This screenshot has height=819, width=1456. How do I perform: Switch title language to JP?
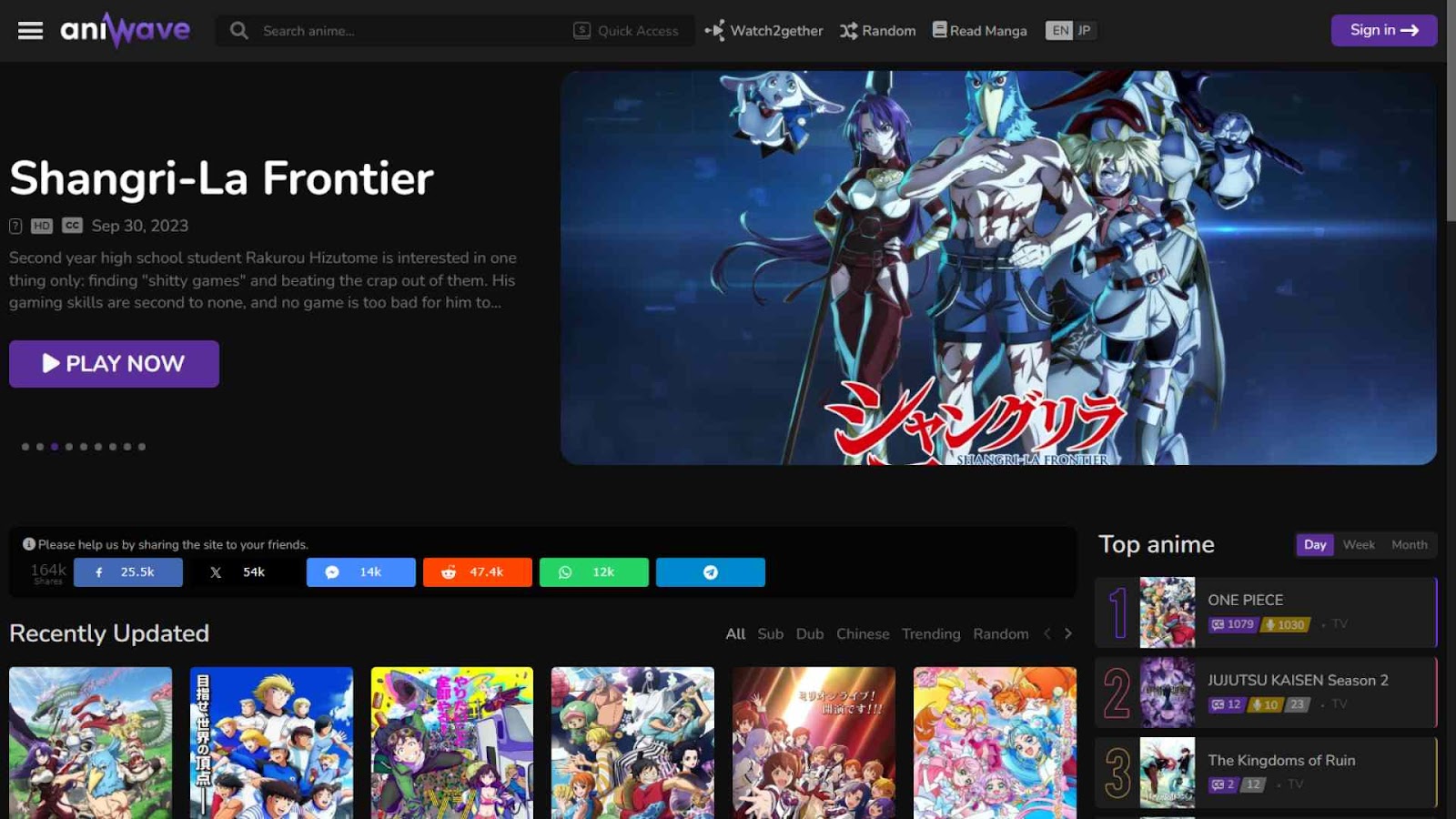(1084, 31)
